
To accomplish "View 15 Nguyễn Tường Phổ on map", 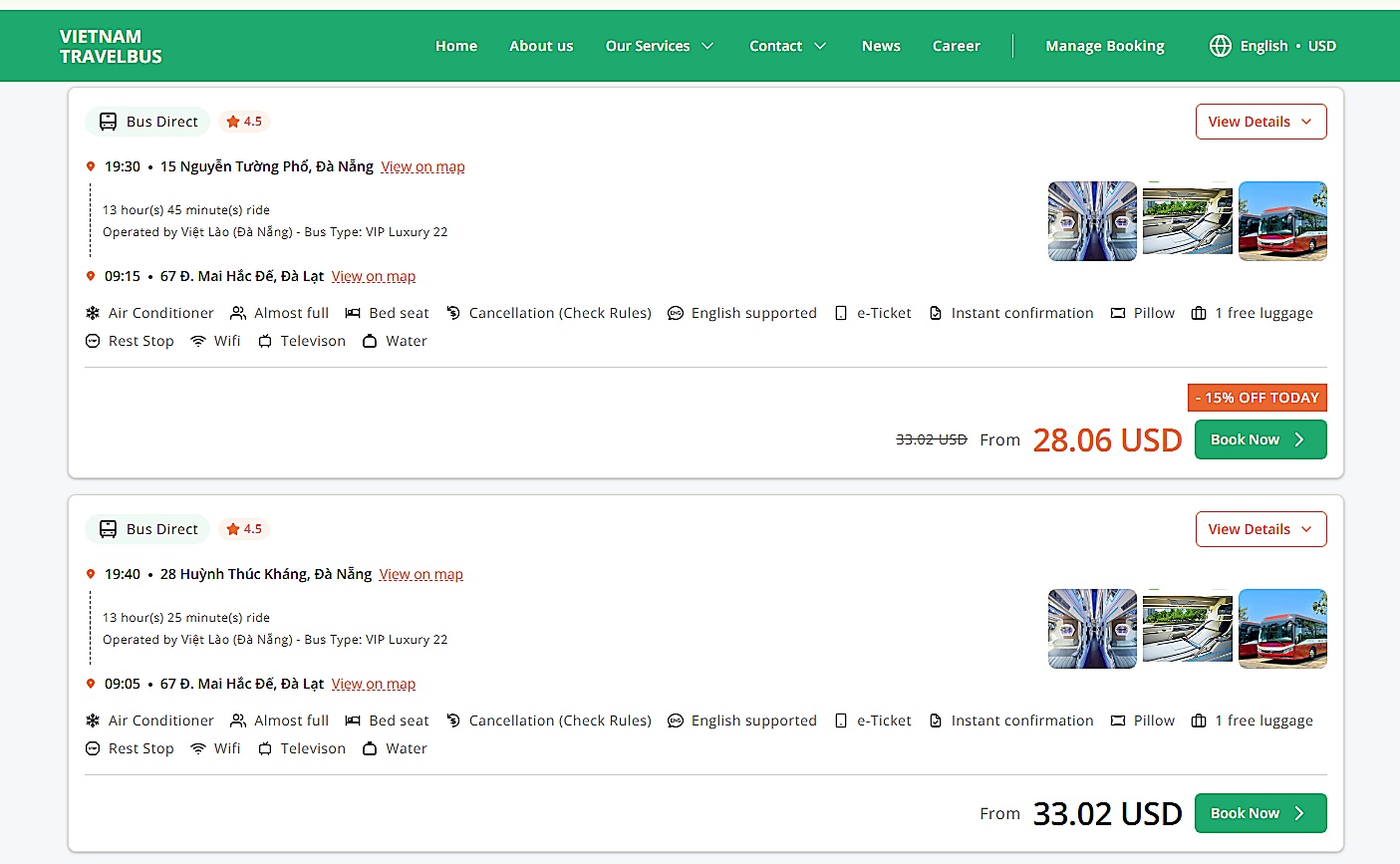I will [422, 166].
